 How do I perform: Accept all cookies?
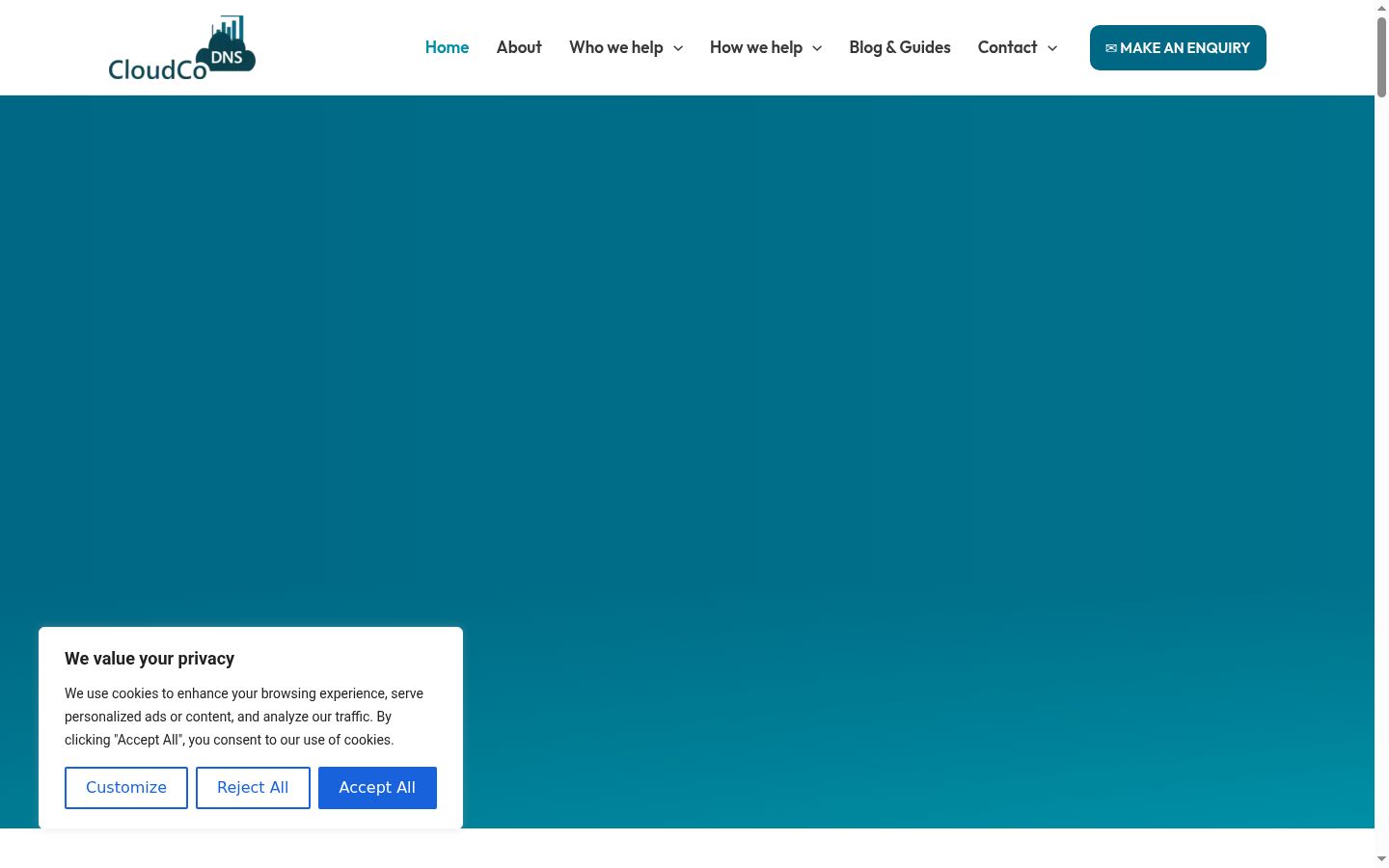pos(377,788)
